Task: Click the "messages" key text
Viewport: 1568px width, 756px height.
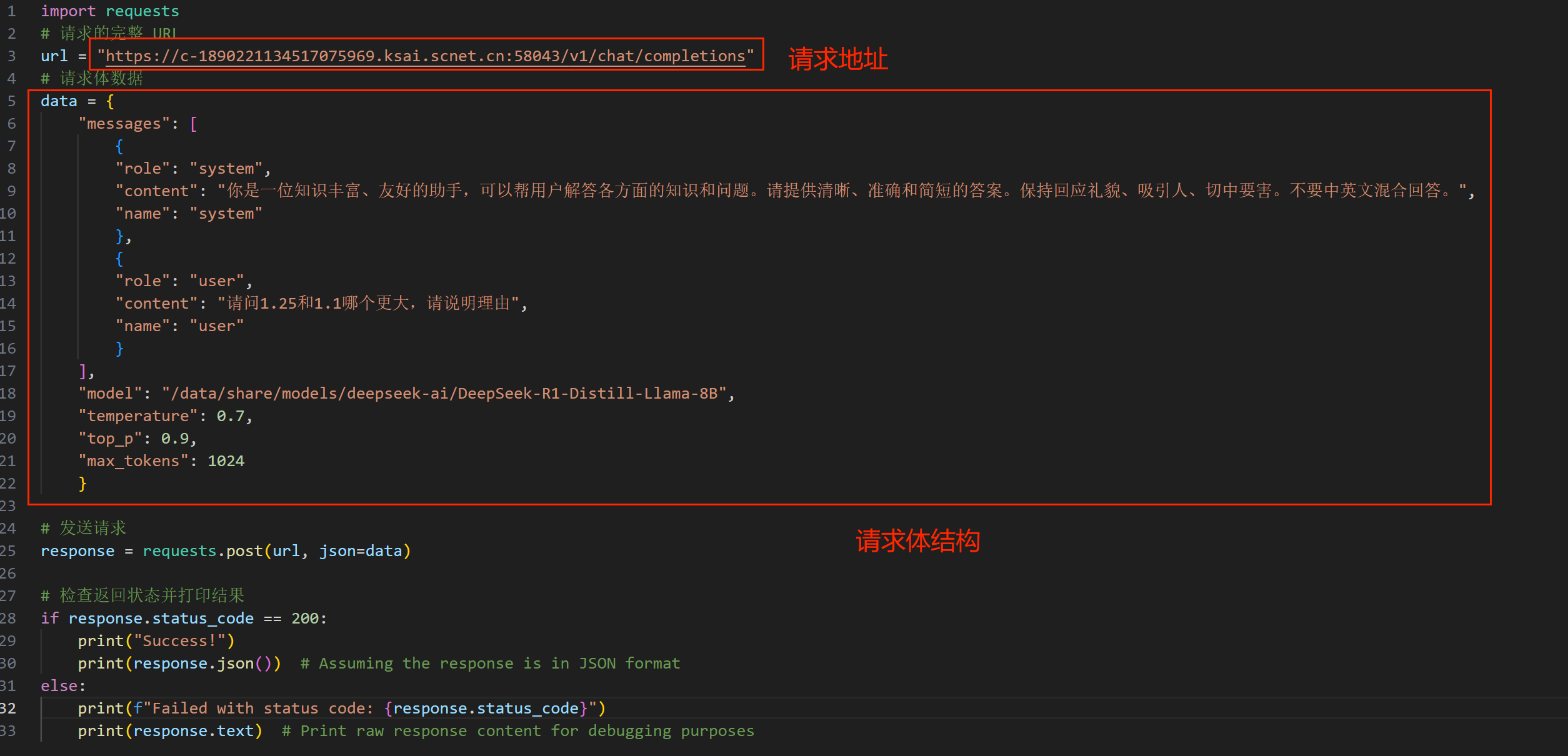Action: (124, 124)
